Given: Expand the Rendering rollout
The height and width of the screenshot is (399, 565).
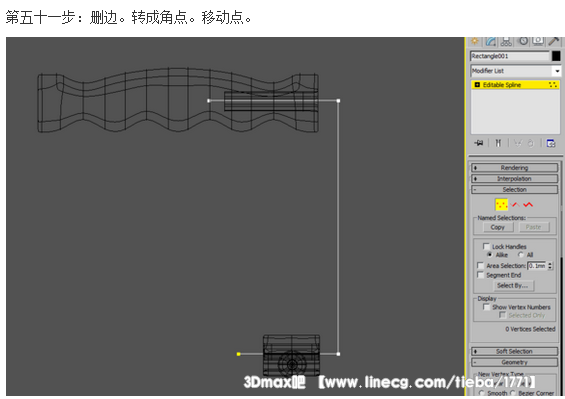Looking at the screenshot, I should pyautogui.click(x=514, y=168).
